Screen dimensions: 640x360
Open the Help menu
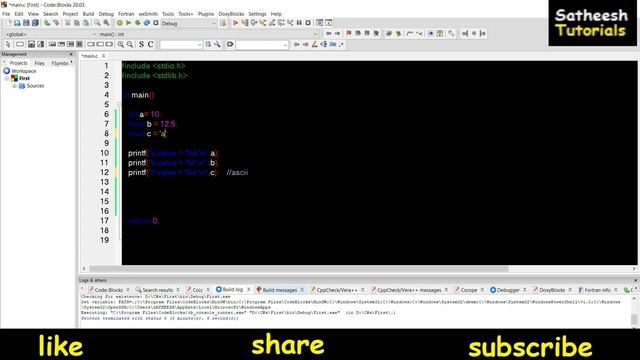click(x=276, y=14)
